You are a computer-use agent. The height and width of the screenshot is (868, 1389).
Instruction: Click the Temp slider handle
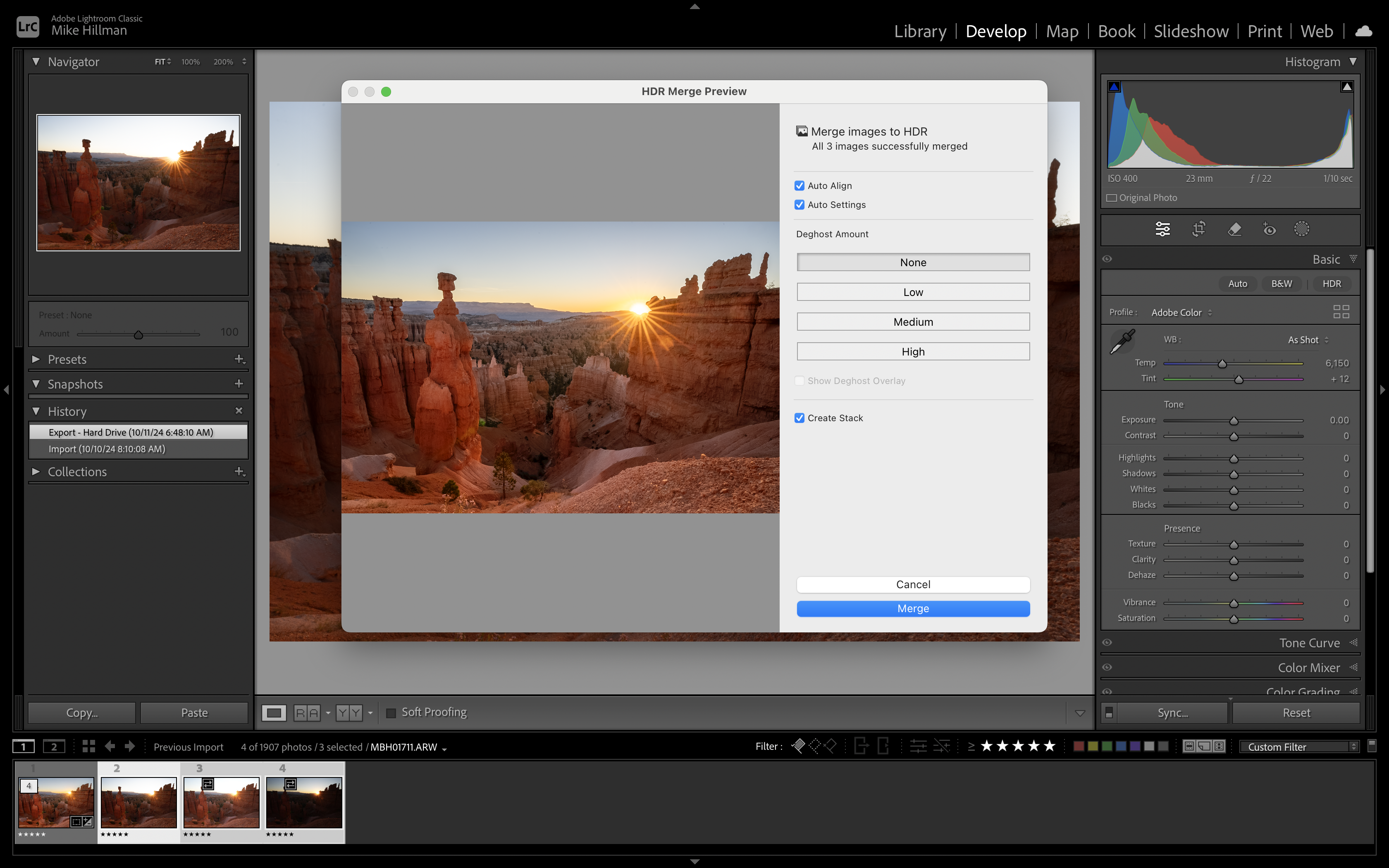tap(1222, 364)
